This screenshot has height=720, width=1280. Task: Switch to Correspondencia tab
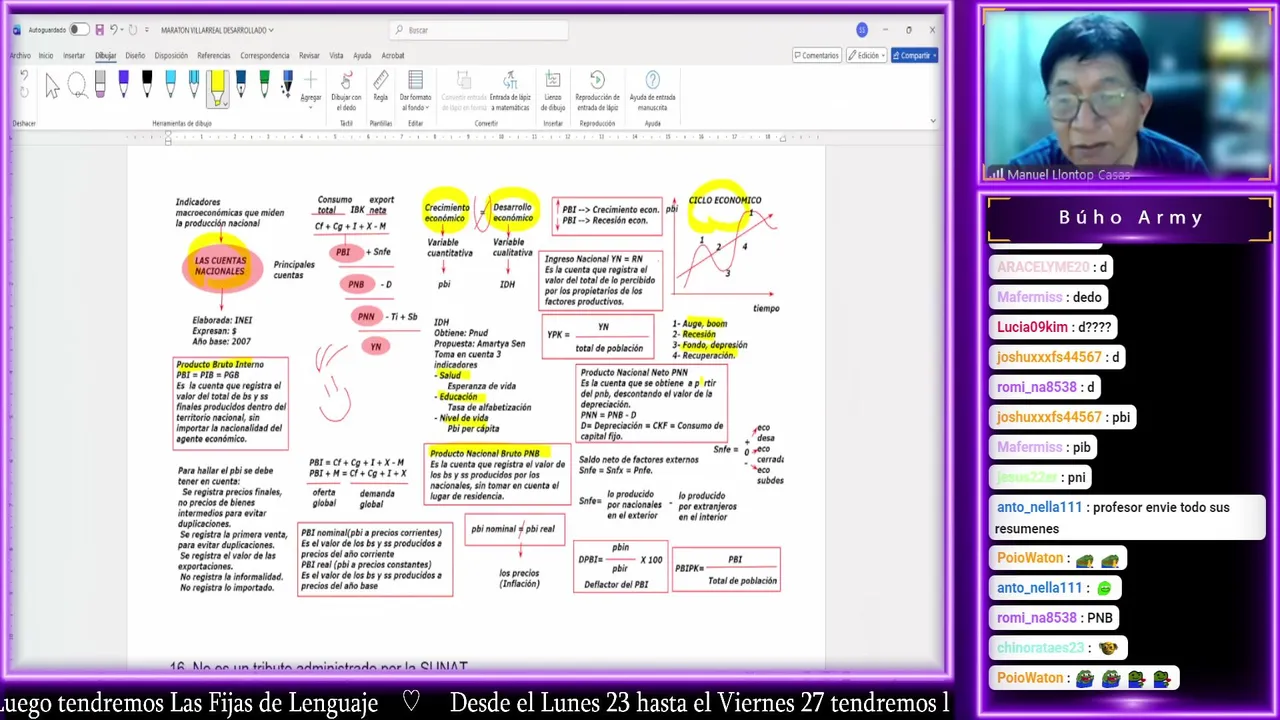point(265,56)
